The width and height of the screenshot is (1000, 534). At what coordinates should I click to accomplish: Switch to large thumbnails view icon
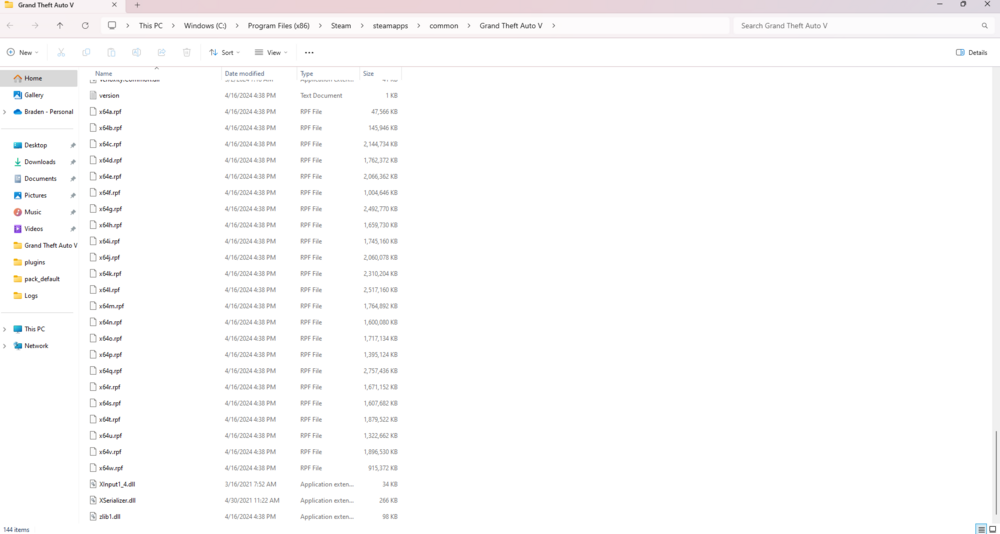992,529
